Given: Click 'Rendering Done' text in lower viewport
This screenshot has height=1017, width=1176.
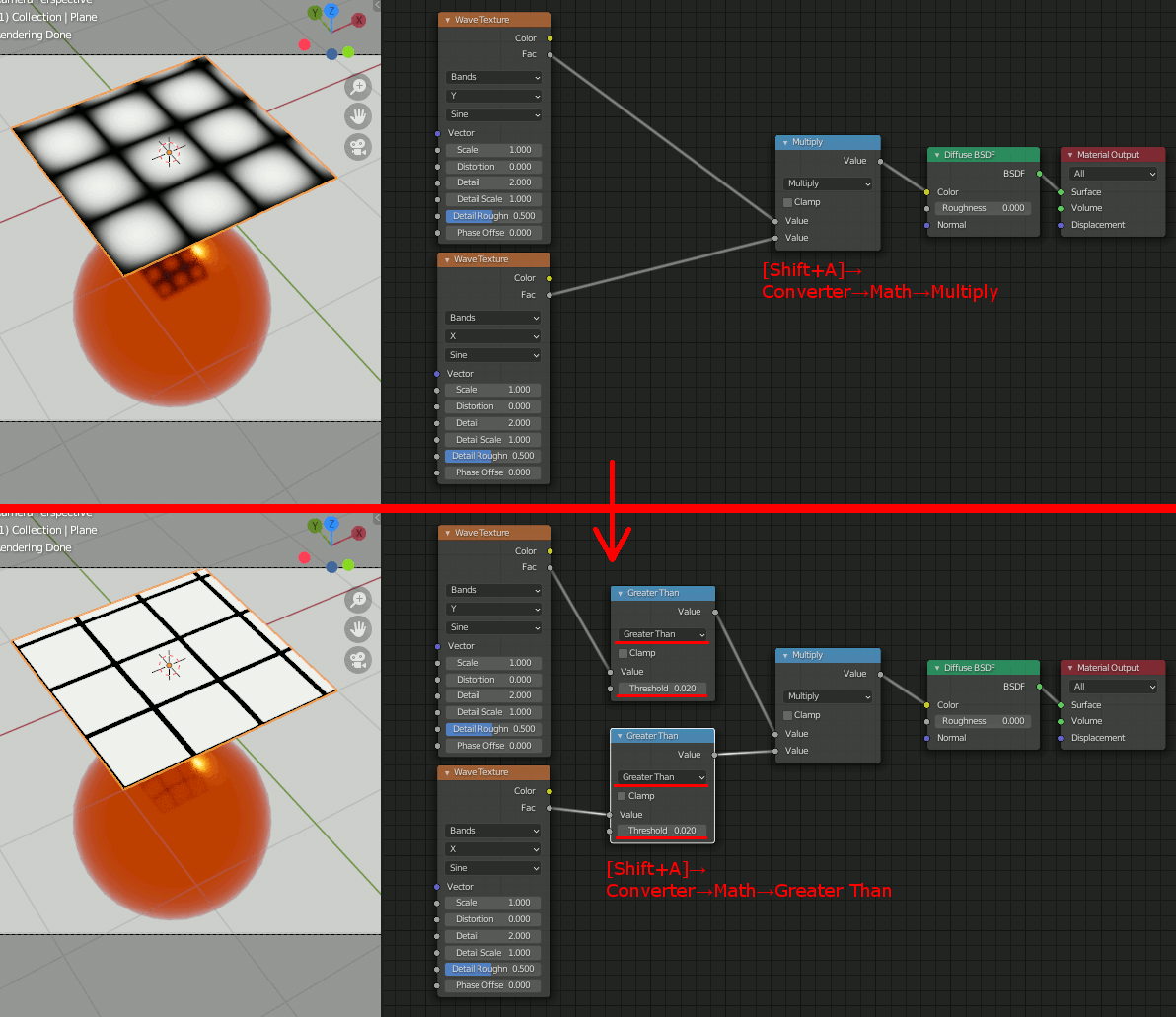Looking at the screenshot, I should pos(36,547).
